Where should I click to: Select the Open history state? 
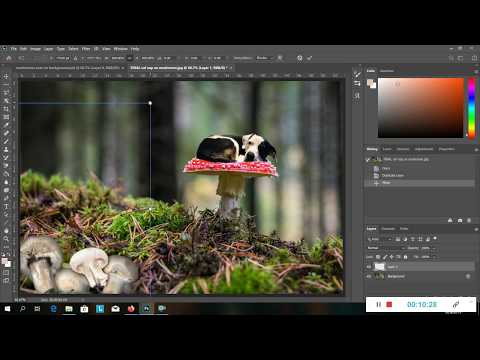(419, 168)
